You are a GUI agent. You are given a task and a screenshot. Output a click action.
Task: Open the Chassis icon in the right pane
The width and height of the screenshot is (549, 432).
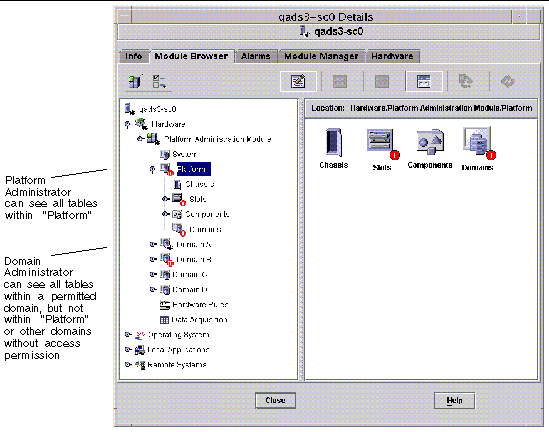333,142
